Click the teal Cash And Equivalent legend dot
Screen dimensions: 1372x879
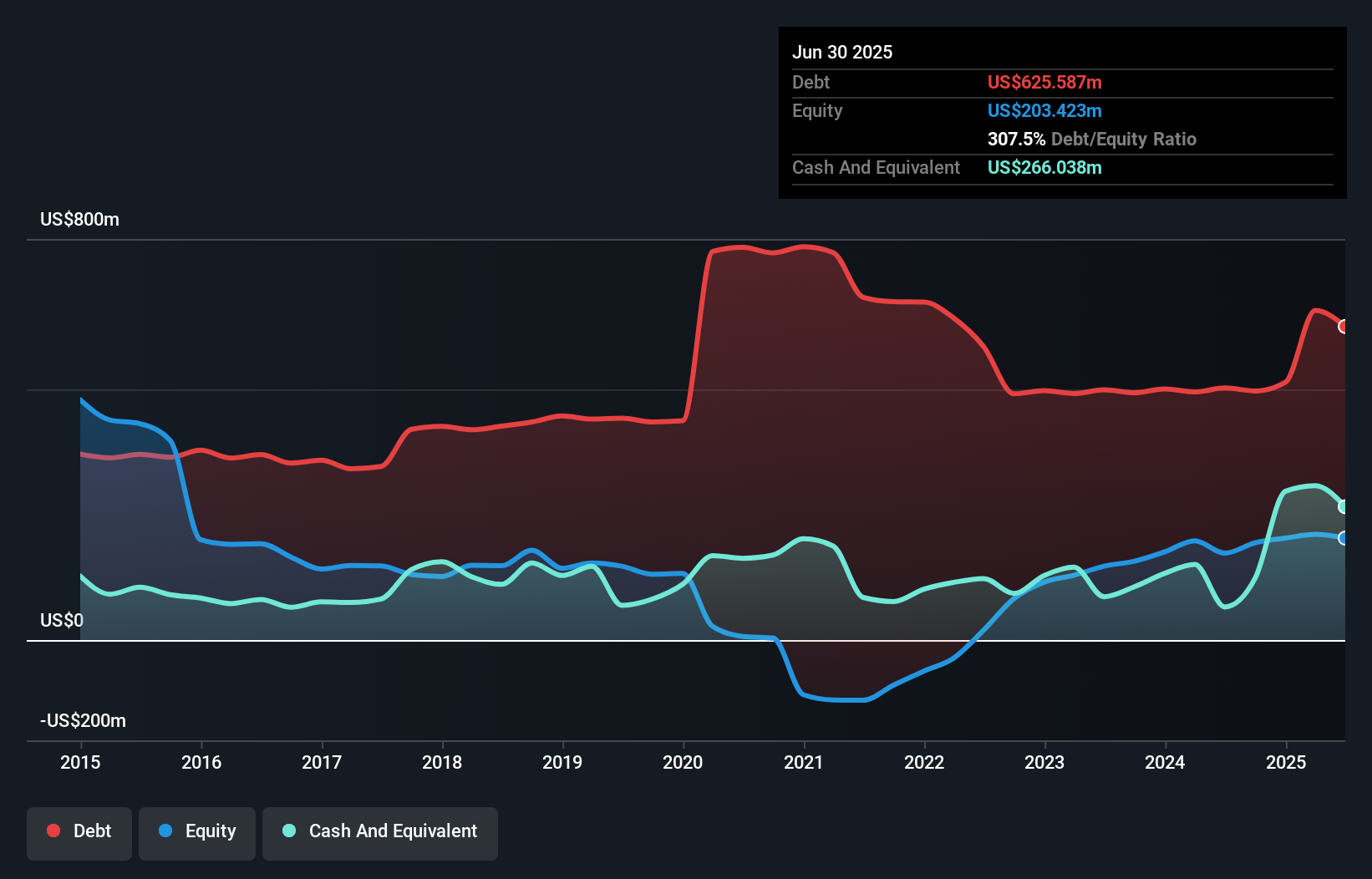point(287,831)
